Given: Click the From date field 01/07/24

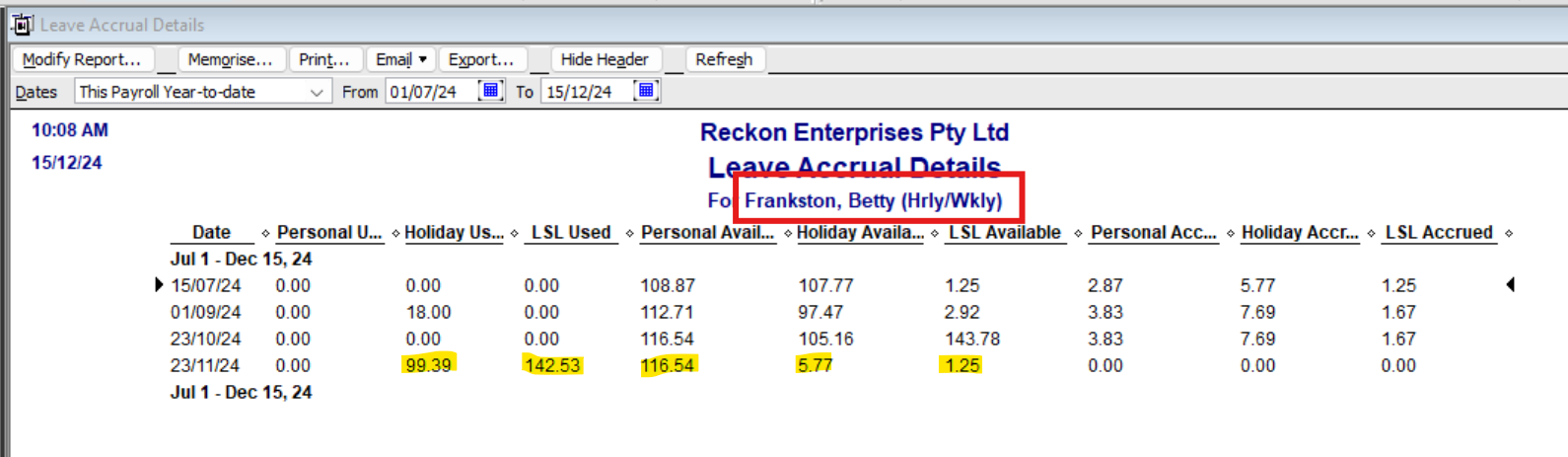Looking at the screenshot, I should pyautogui.click(x=431, y=92).
